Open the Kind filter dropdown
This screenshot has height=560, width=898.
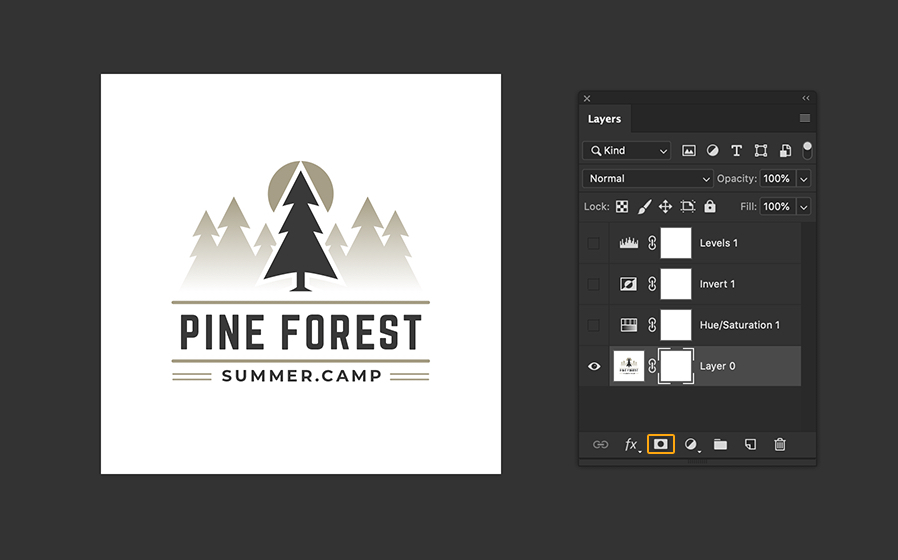[x=627, y=151]
